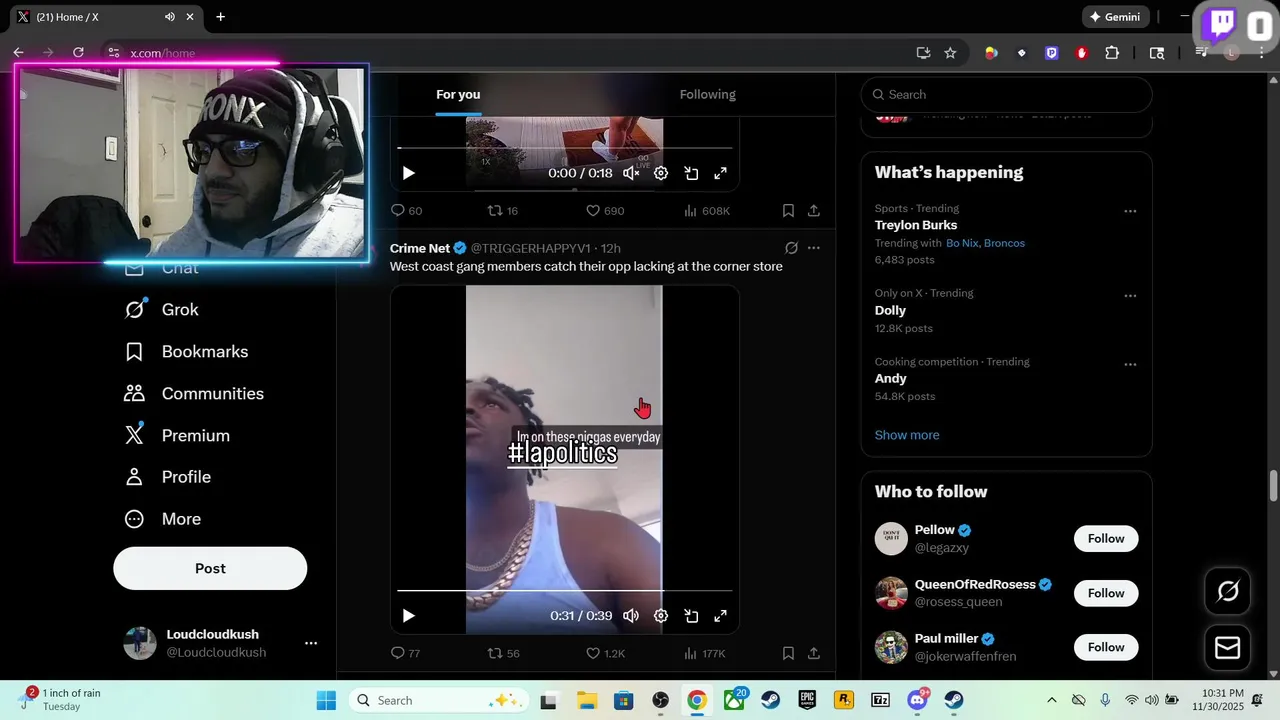Open Loudcloudkush account menu dots

coord(311,643)
